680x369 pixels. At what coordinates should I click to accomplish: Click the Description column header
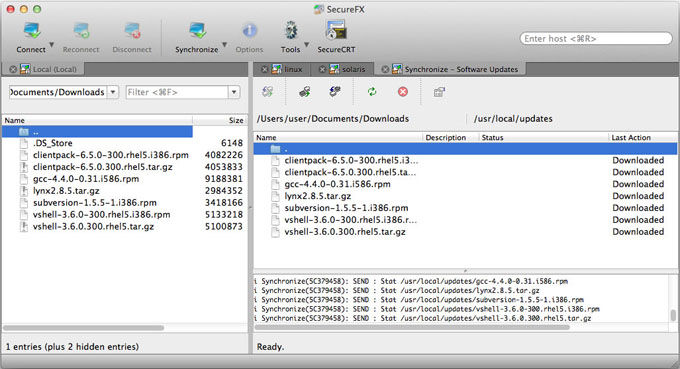(450, 137)
